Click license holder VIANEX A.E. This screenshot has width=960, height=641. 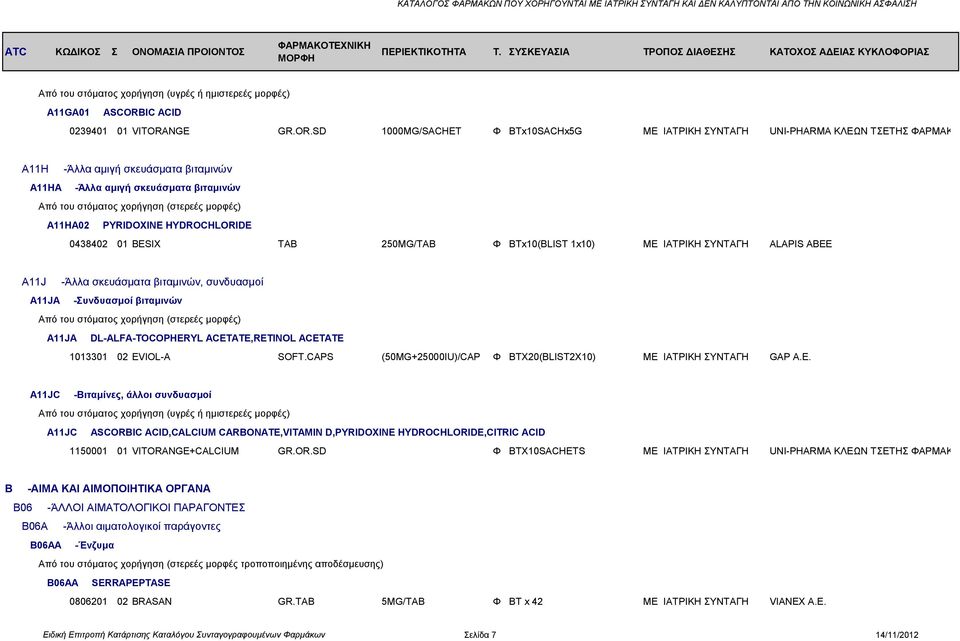pos(797,602)
